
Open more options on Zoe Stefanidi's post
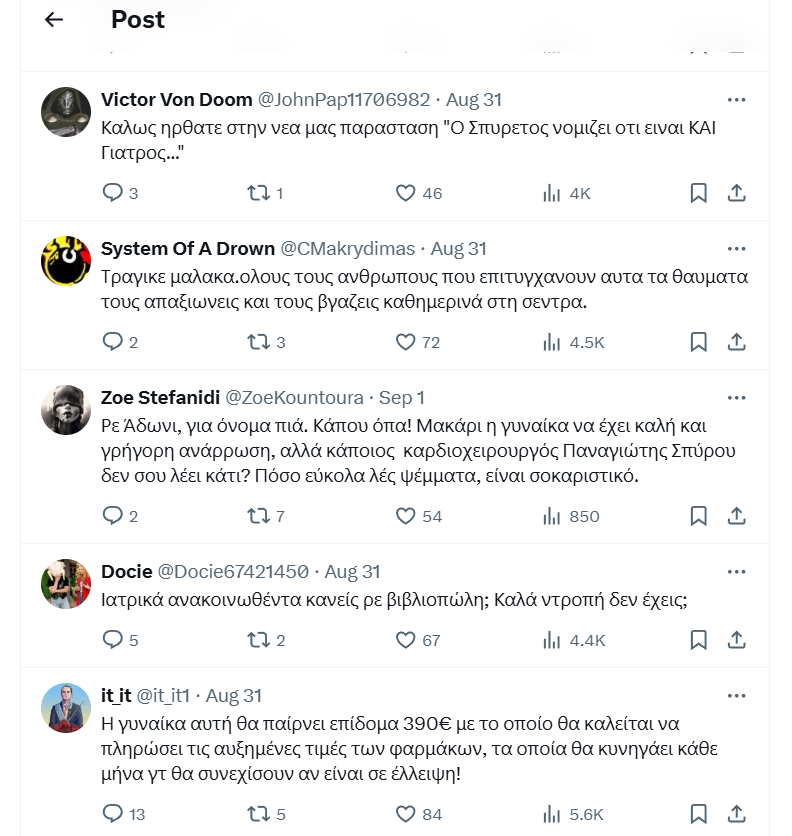[x=736, y=397]
